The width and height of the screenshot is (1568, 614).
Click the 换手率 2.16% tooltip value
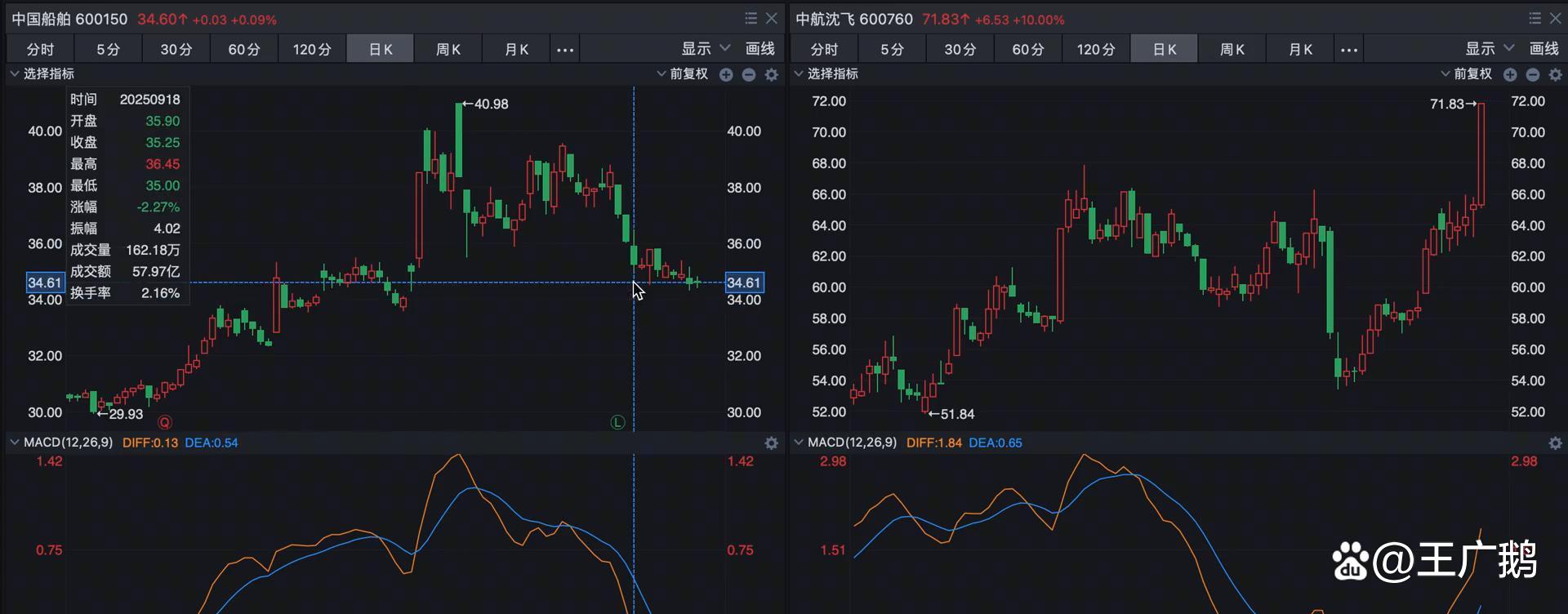(x=160, y=292)
